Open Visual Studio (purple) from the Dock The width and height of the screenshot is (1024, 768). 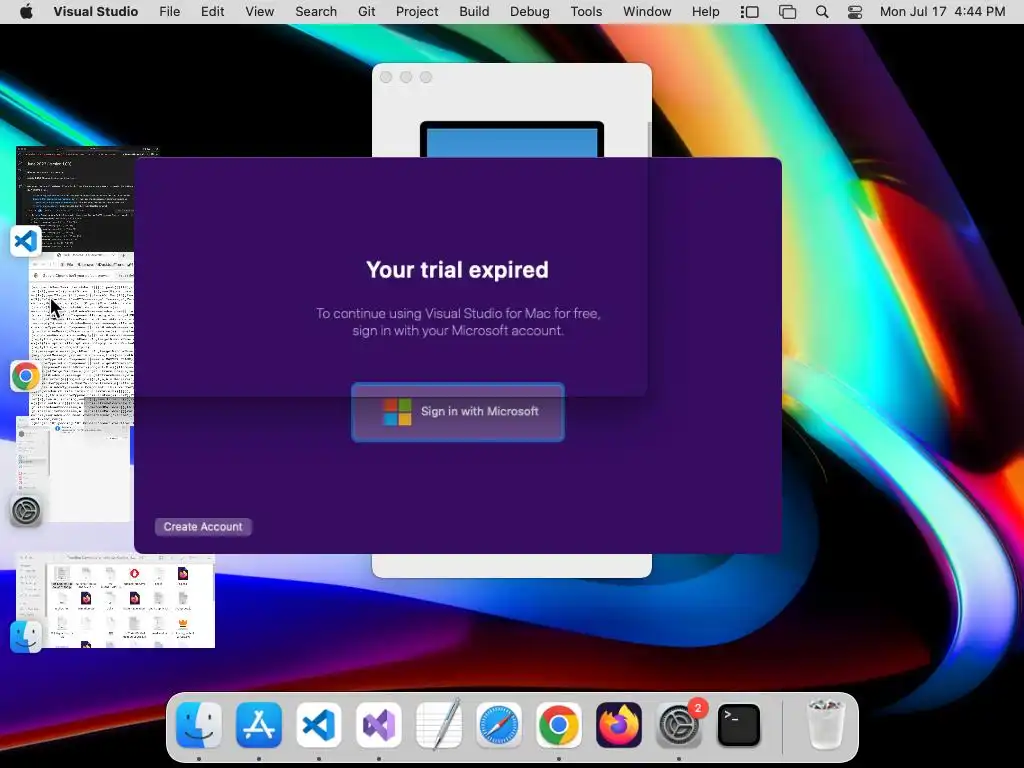(379, 725)
